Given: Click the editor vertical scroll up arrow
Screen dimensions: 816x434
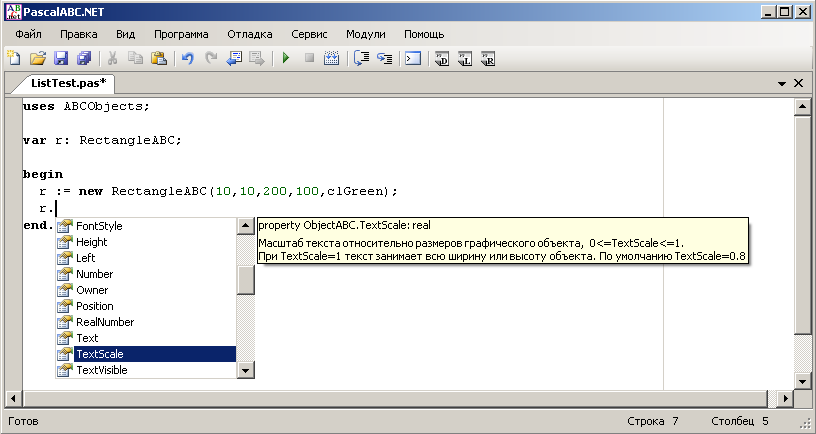Looking at the screenshot, I should 802,107.
